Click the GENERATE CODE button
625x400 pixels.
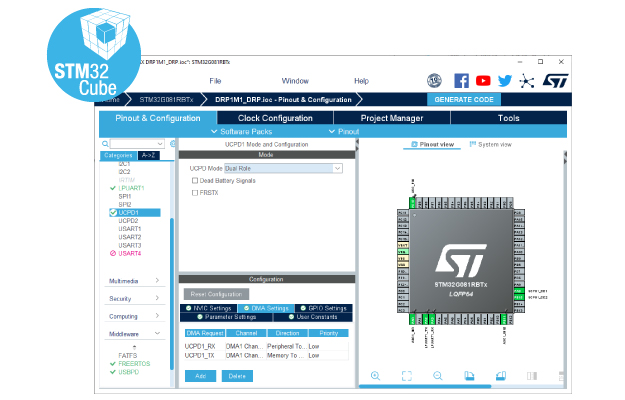464,100
